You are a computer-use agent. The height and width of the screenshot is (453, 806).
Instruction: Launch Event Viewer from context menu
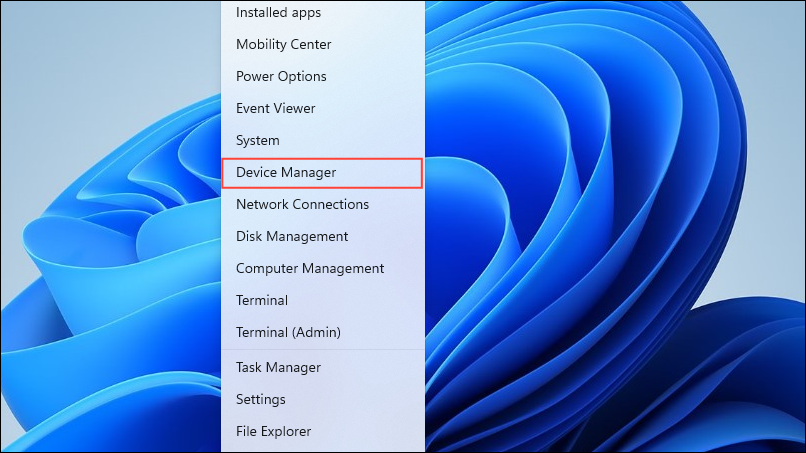click(323, 108)
